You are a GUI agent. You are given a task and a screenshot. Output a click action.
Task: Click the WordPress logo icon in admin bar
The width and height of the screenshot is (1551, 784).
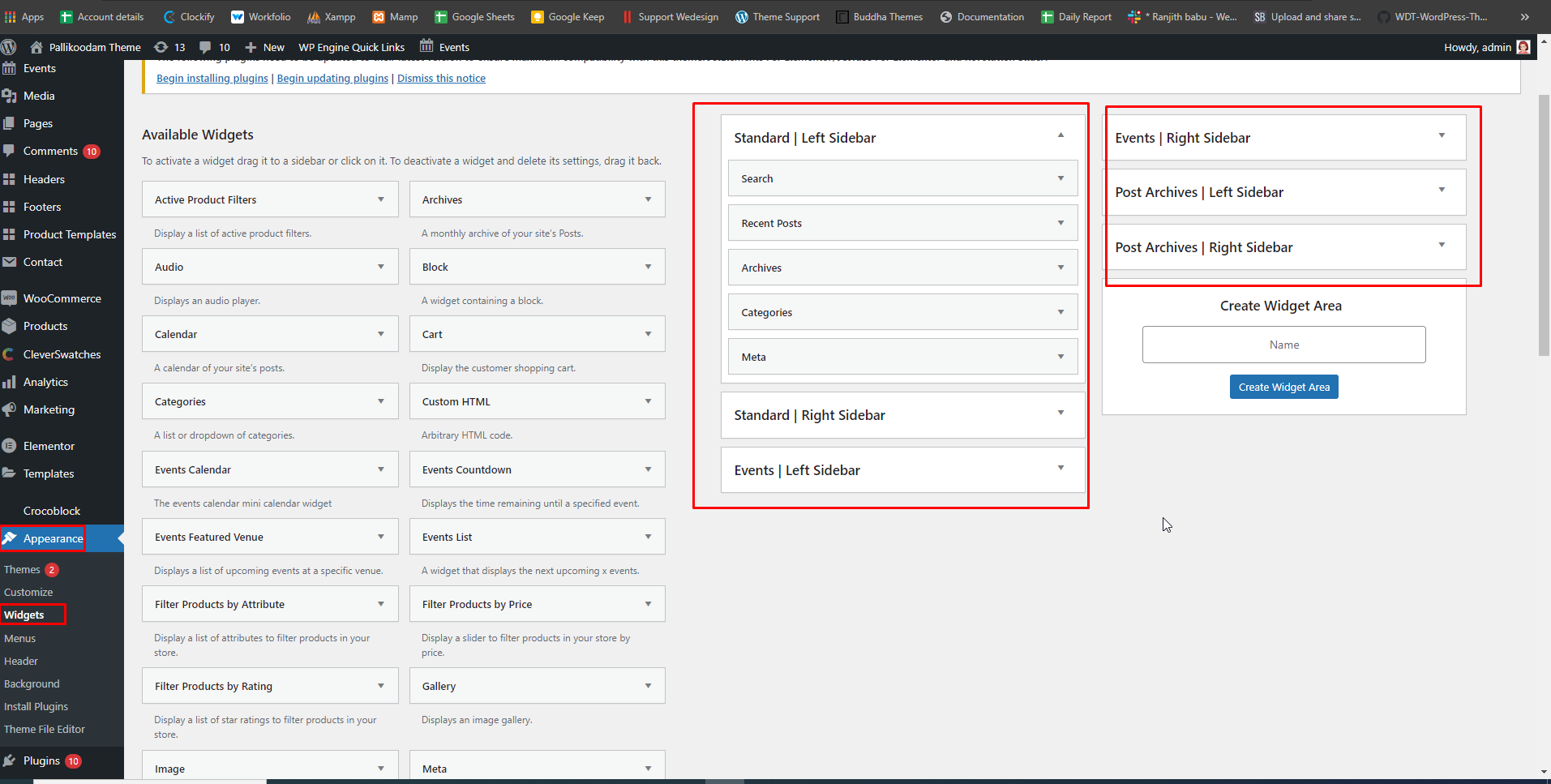[x=9, y=47]
